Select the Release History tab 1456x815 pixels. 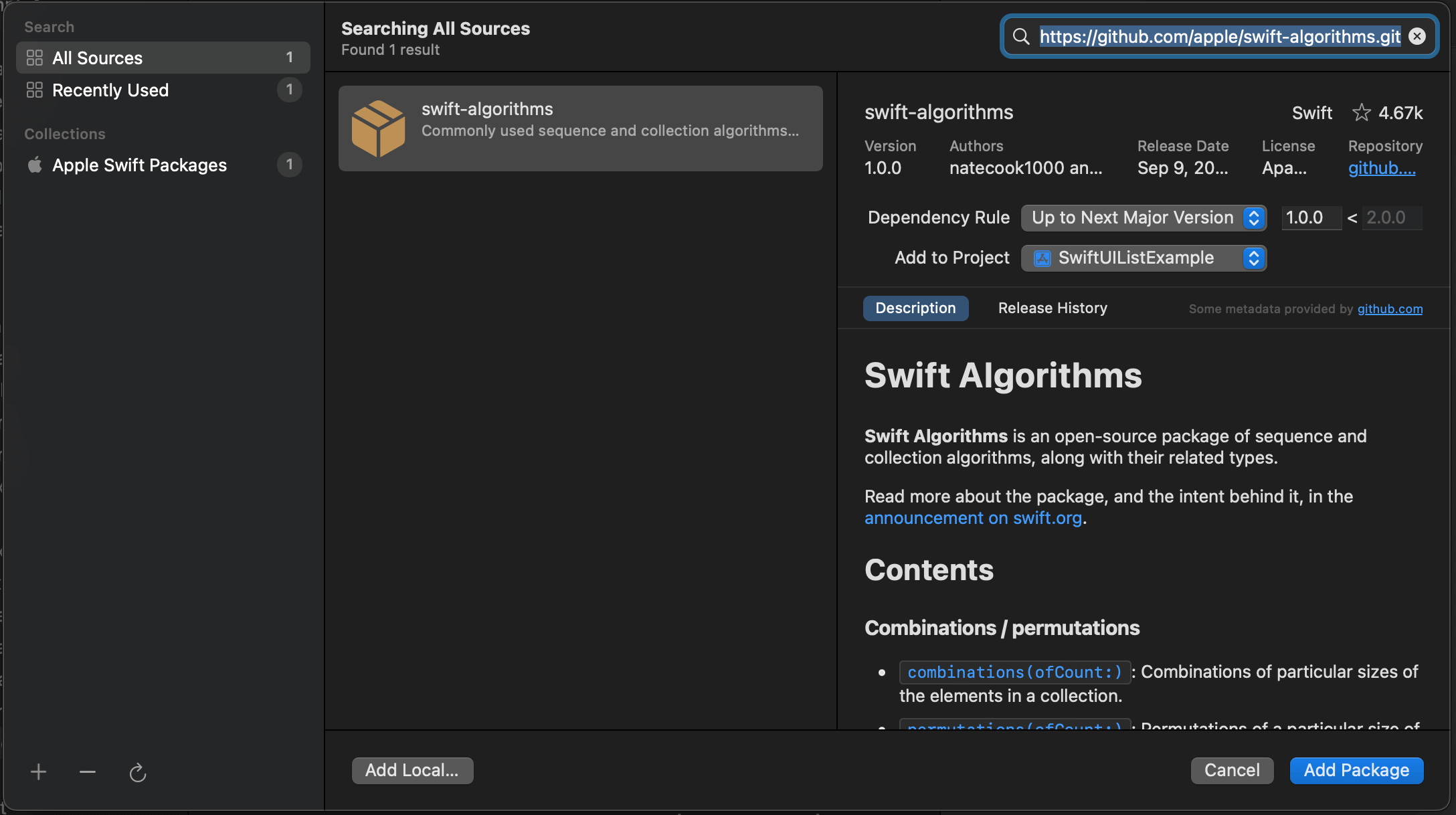coord(1052,308)
